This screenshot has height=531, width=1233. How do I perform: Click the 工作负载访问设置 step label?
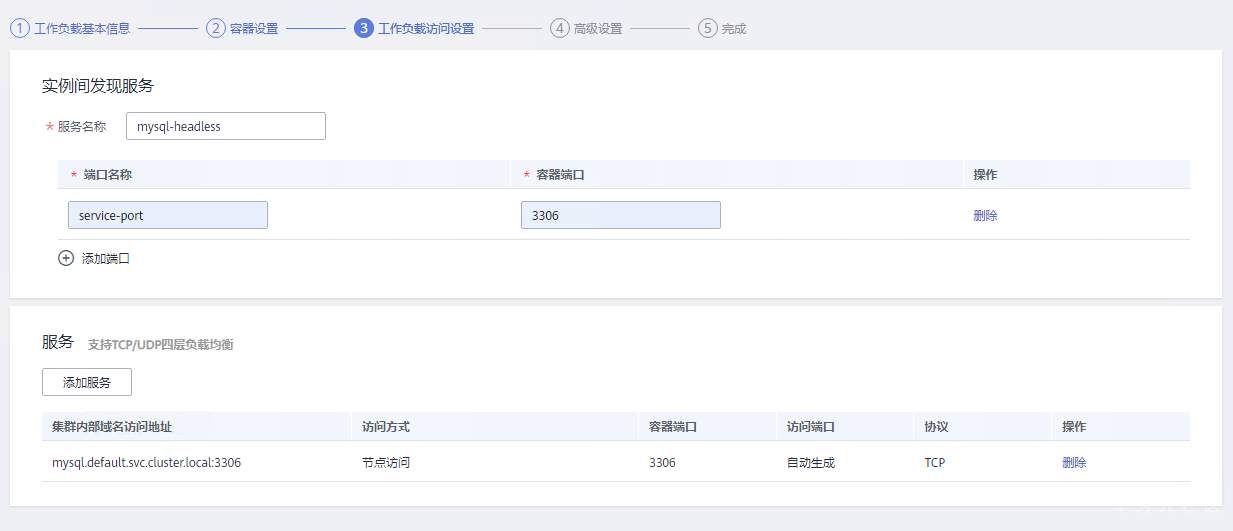click(x=426, y=29)
